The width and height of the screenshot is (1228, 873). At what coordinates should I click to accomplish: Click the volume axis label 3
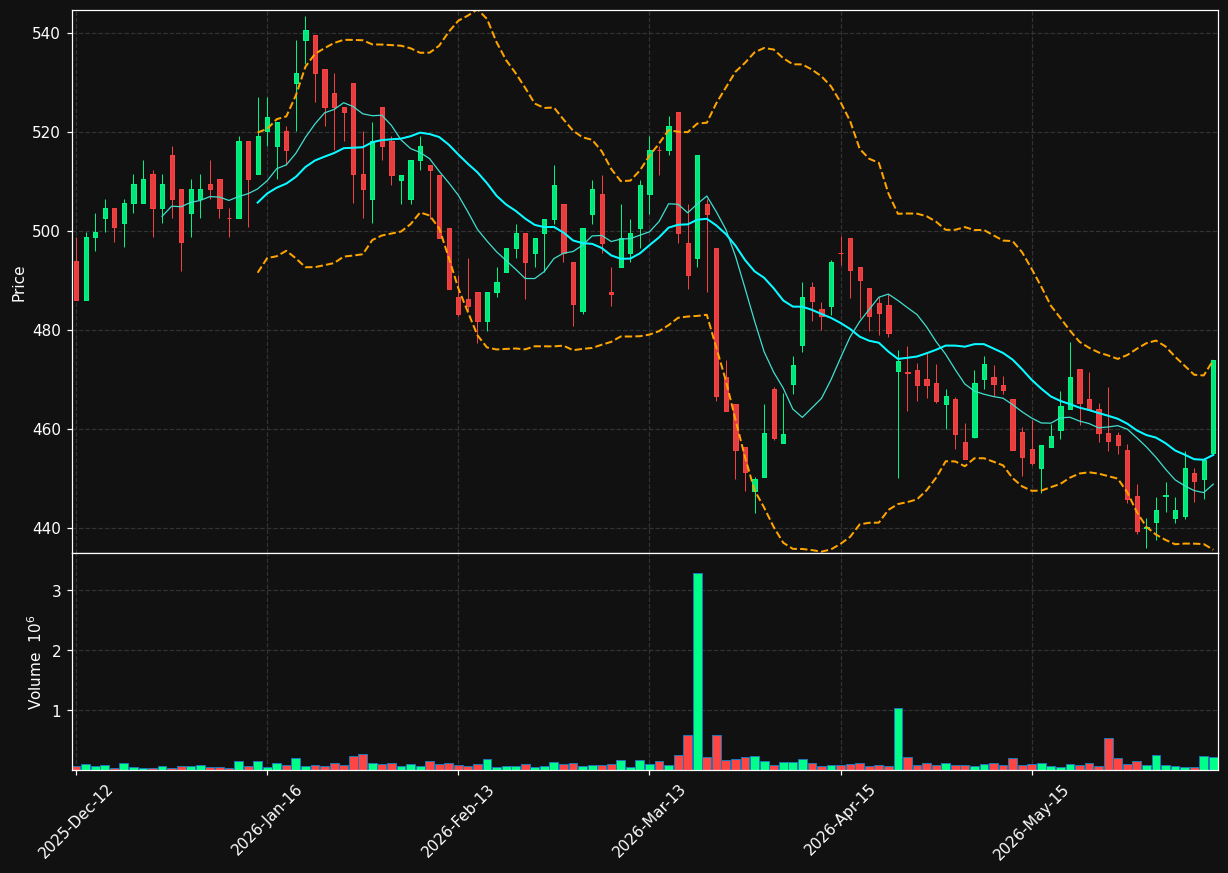[57, 592]
